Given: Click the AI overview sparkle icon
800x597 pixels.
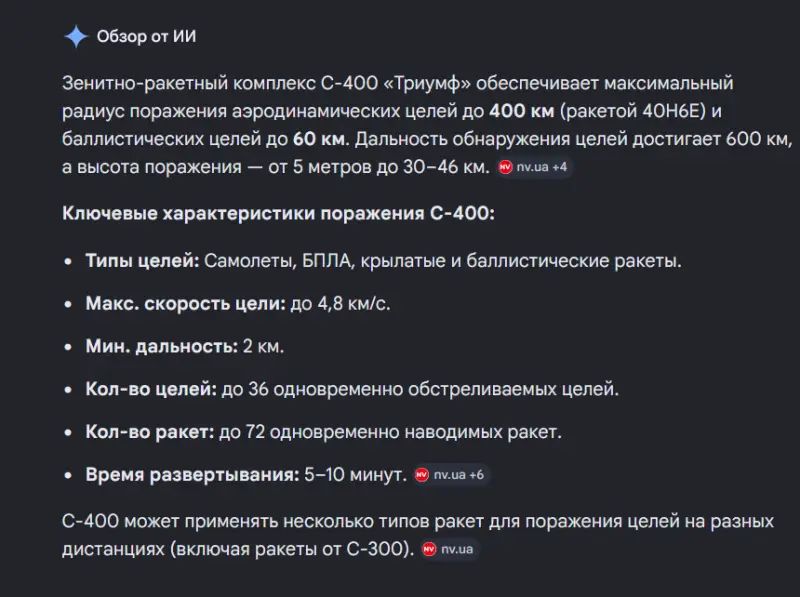Looking at the screenshot, I should point(76,37).
